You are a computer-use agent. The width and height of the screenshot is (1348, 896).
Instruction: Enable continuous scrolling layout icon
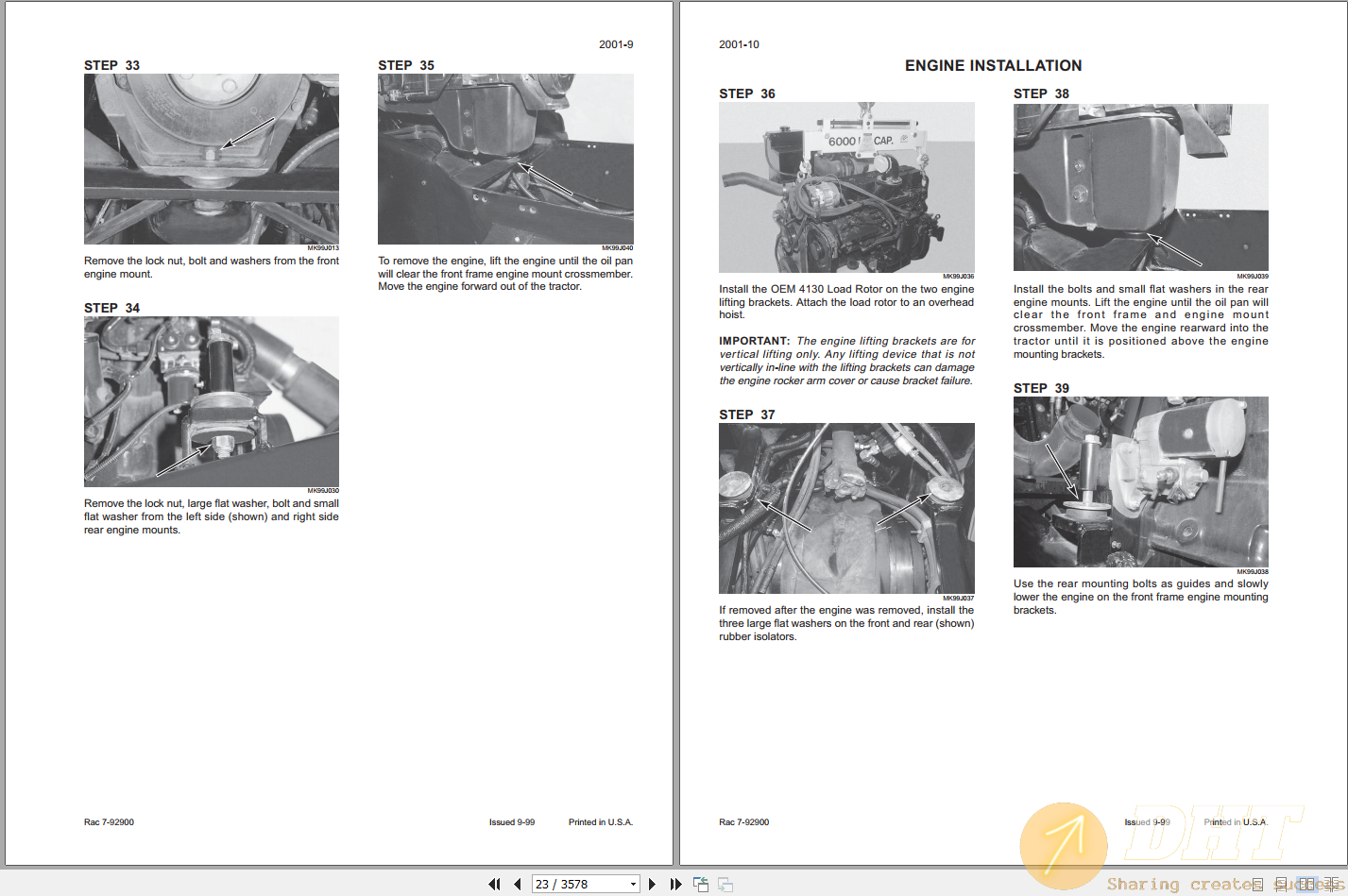1281,884
